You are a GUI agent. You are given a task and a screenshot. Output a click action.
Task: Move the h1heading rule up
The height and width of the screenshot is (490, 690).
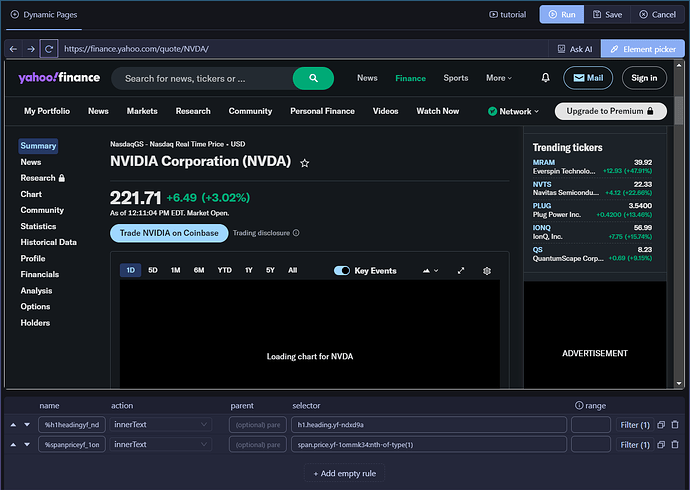(x=13, y=425)
